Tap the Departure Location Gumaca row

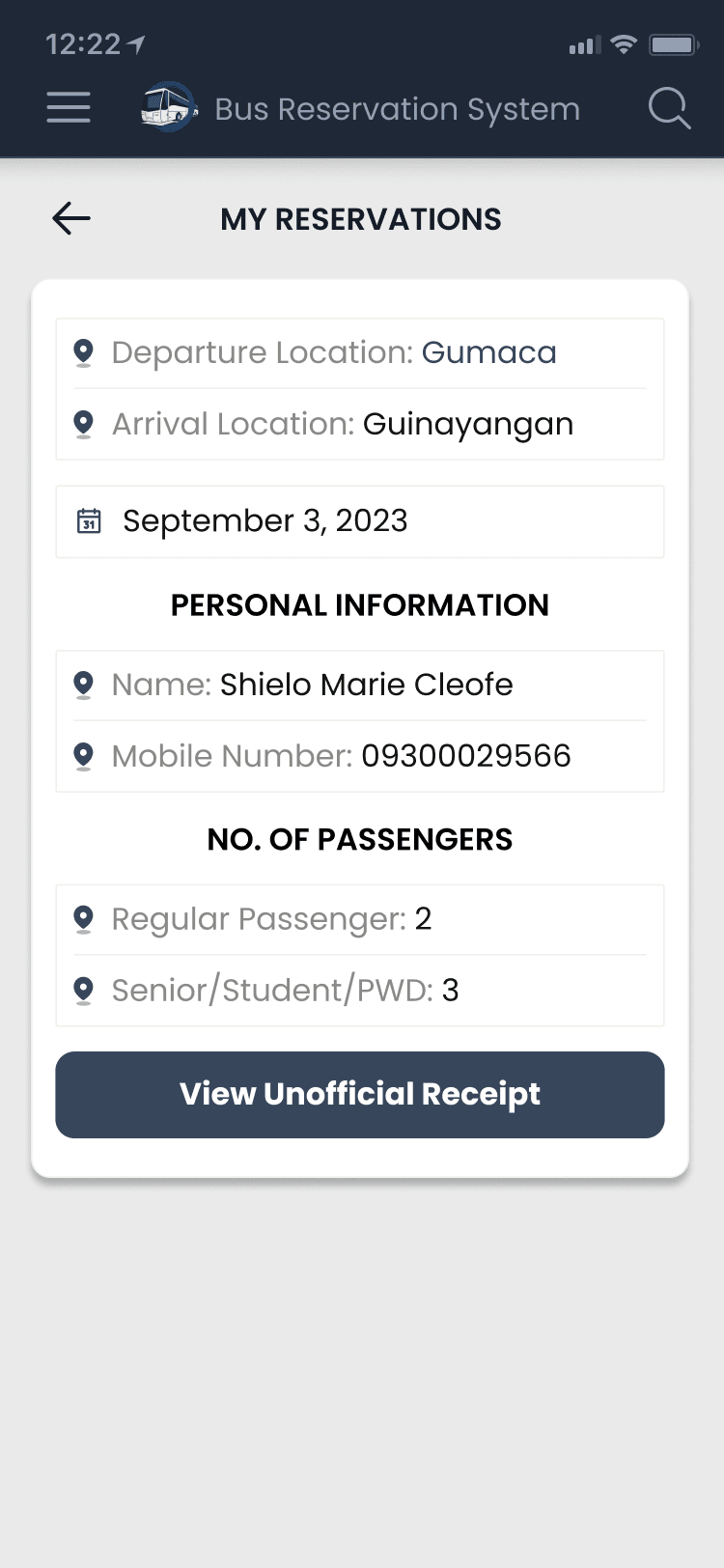360,353
